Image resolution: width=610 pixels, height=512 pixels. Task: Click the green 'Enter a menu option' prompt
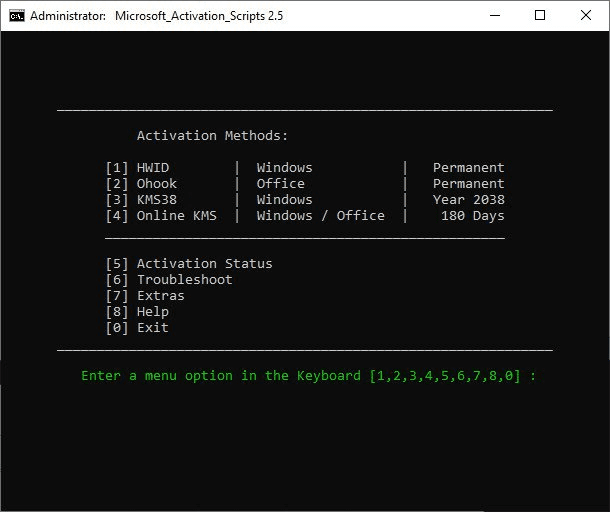coord(308,376)
